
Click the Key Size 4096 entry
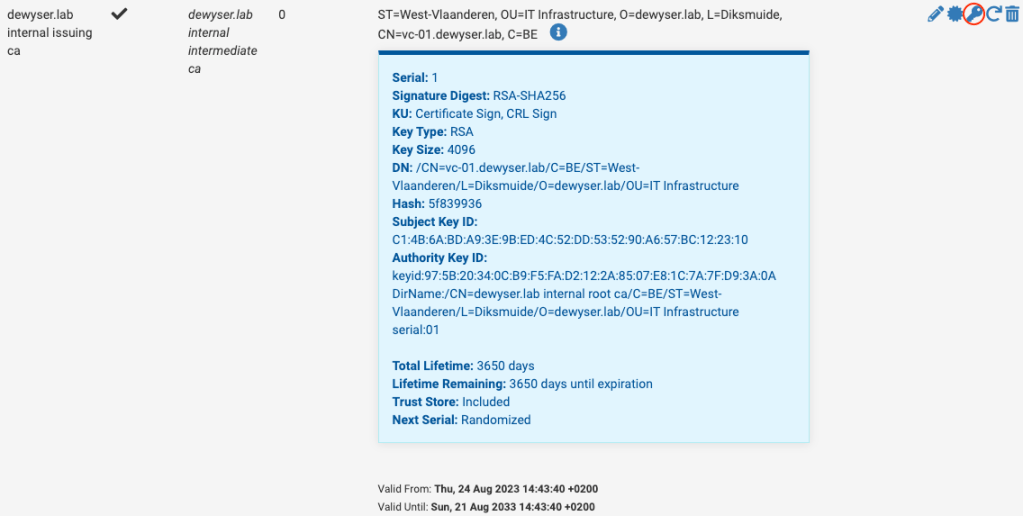[433, 150]
